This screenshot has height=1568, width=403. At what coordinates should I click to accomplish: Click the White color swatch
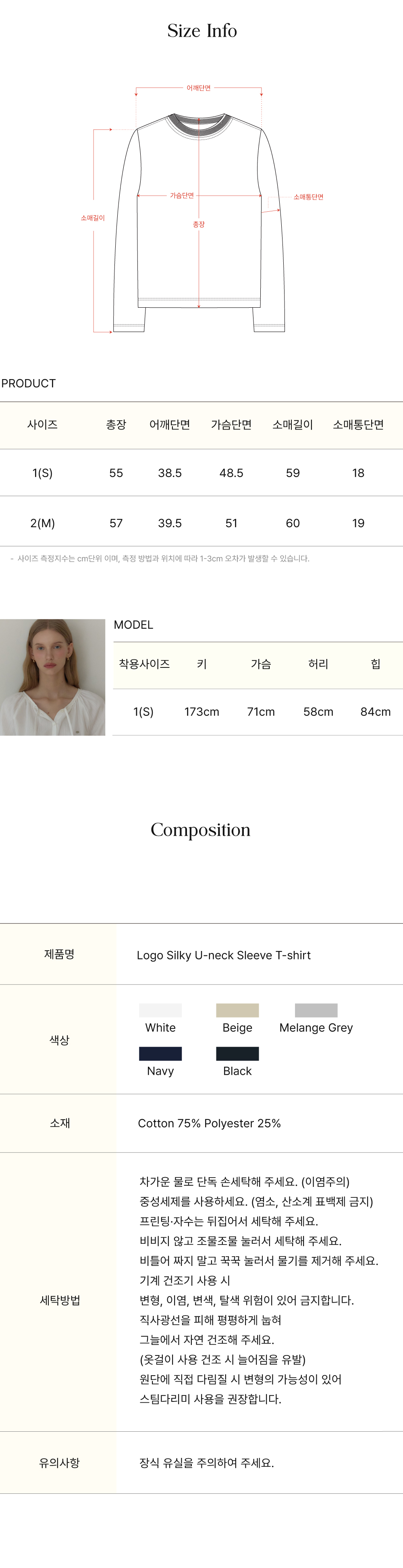160,1010
